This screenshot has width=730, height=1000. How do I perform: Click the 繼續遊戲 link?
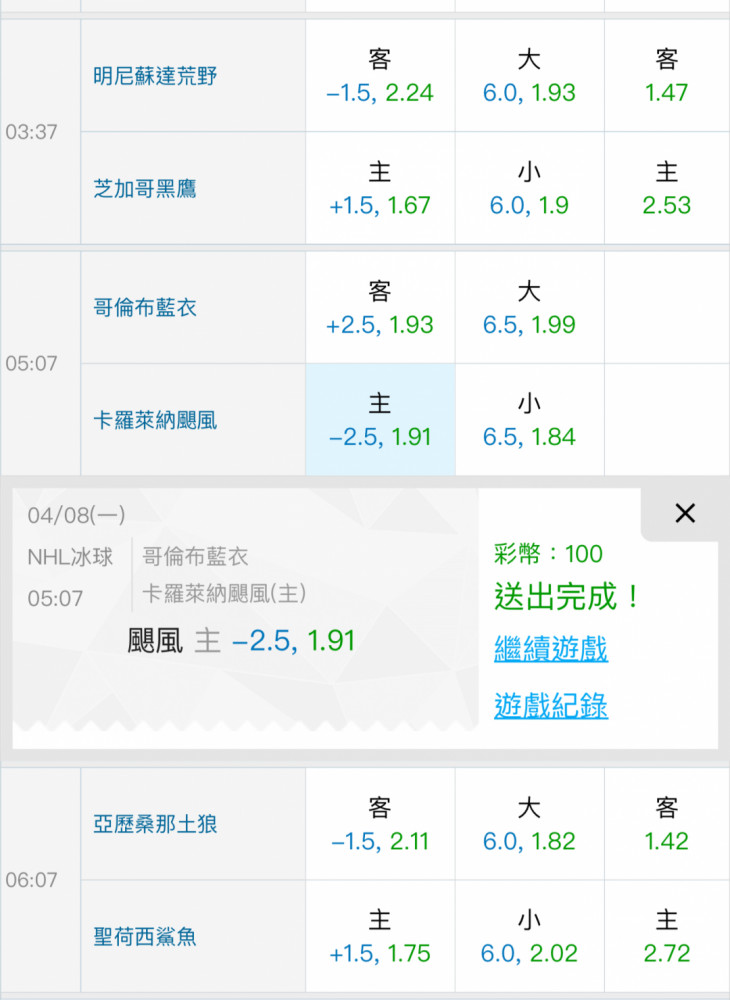(x=551, y=648)
